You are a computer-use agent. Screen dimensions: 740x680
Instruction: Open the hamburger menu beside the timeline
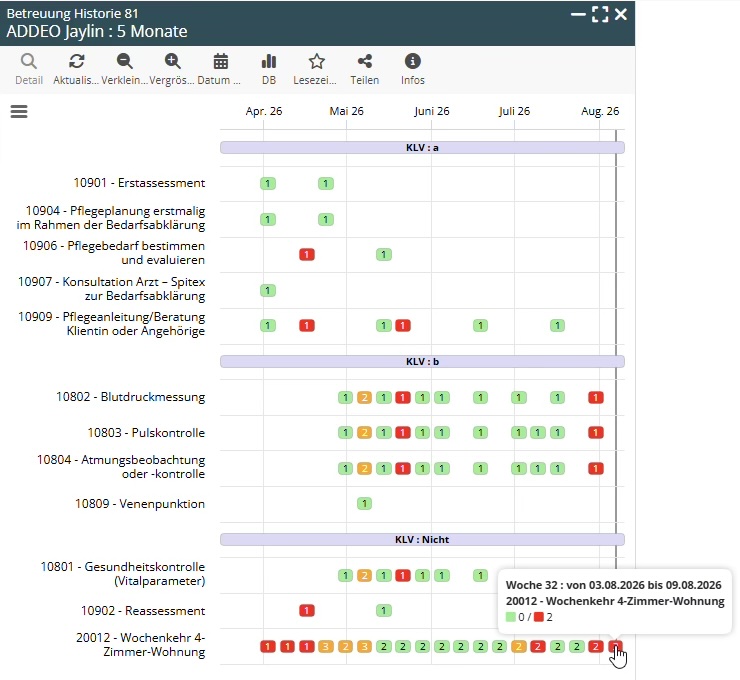pyautogui.click(x=19, y=111)
